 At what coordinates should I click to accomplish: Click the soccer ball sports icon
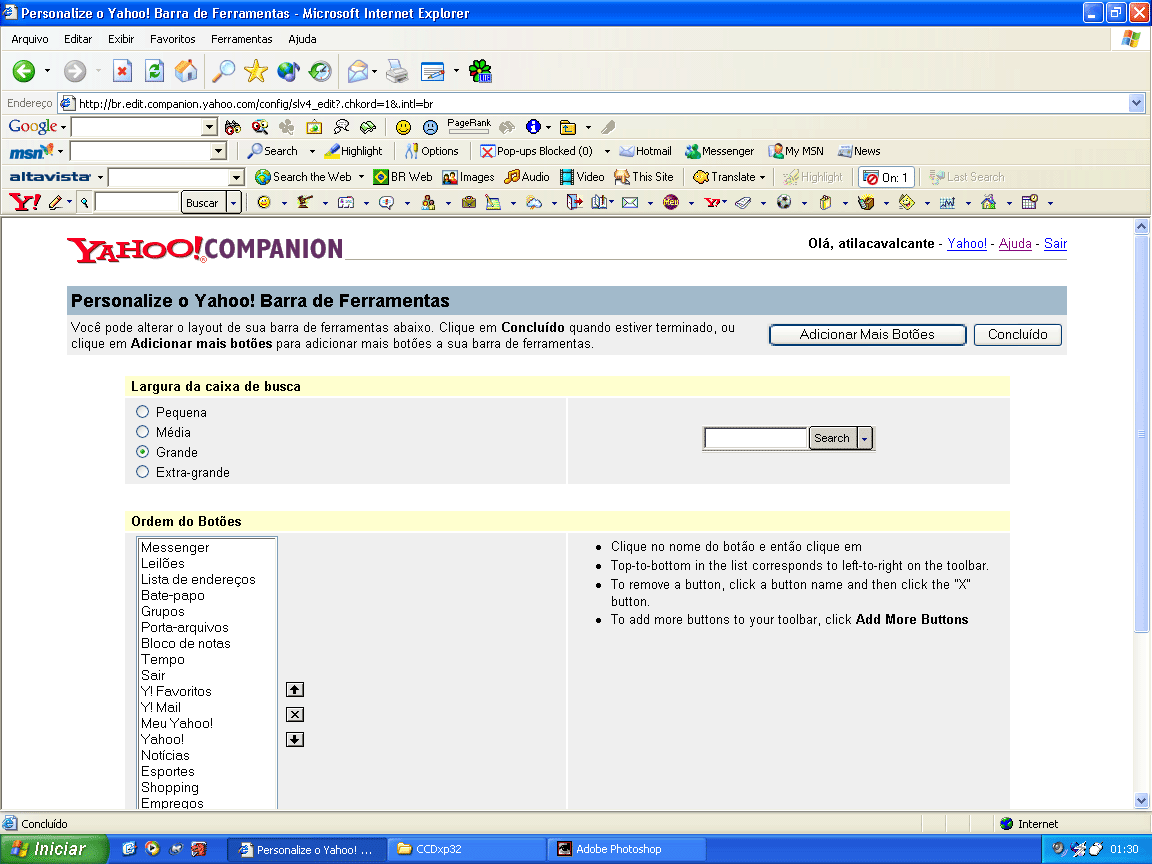click(x=784, y=202)
